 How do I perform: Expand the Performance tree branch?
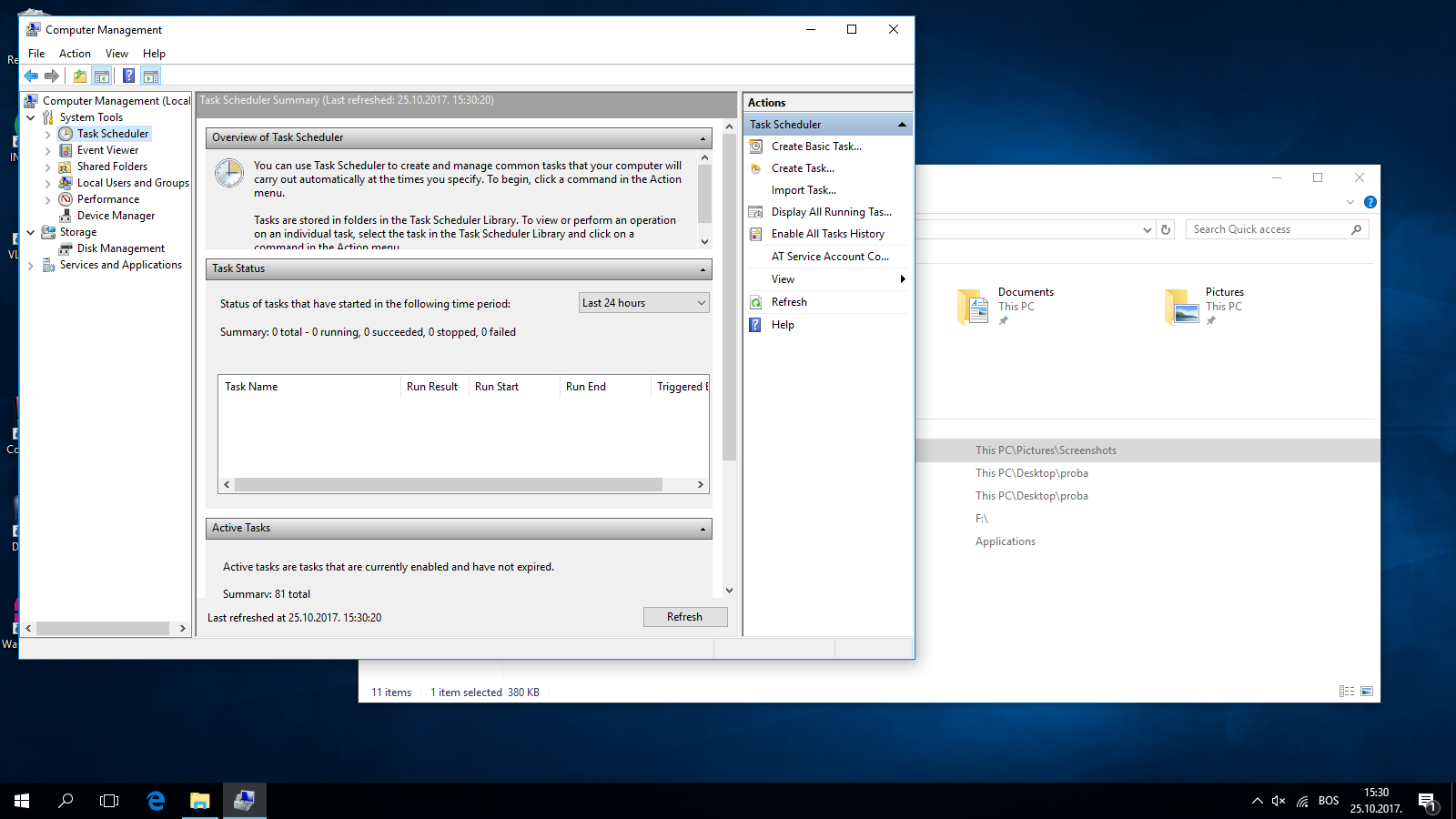pos(48,199)
